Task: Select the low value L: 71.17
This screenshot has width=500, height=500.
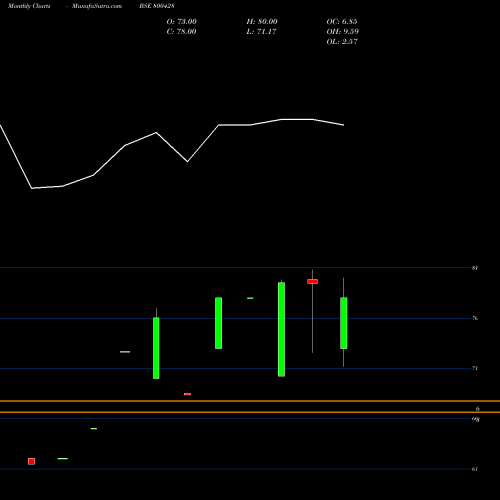Action: pos(262,32)
